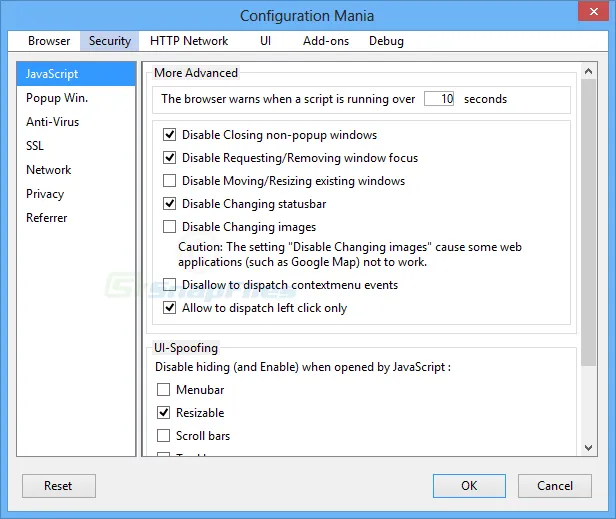The width and height of the screenshot is (616, 519).
Task: Choose Anti-Virus in the sidebar
Action: coord(76,122)
